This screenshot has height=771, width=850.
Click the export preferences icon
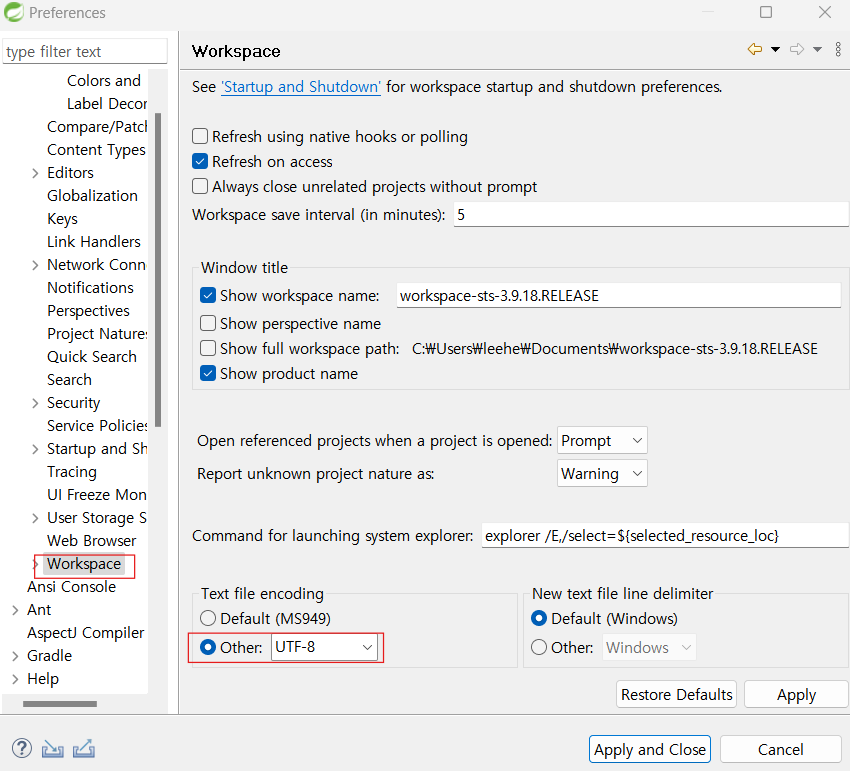pos(84,749)
